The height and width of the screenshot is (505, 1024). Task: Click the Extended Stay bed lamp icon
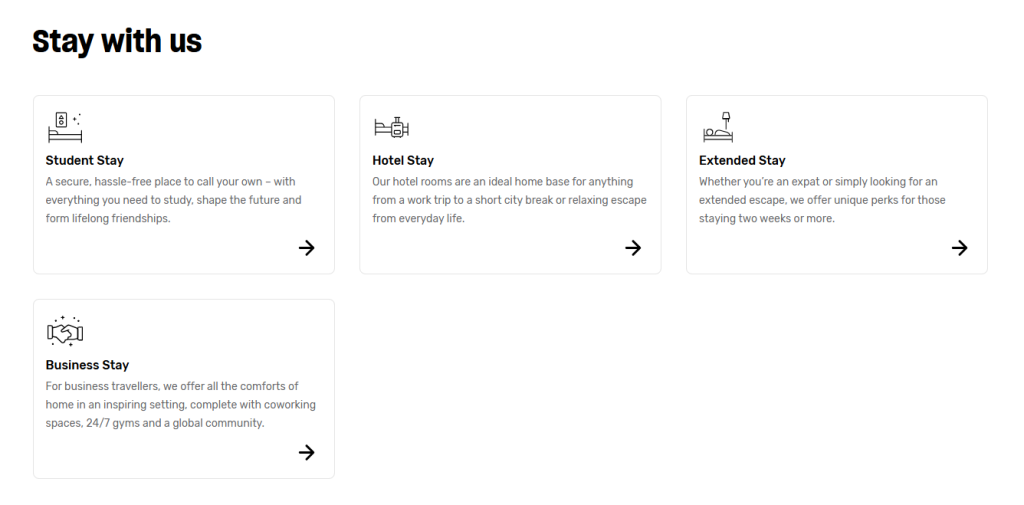point(718,127)
